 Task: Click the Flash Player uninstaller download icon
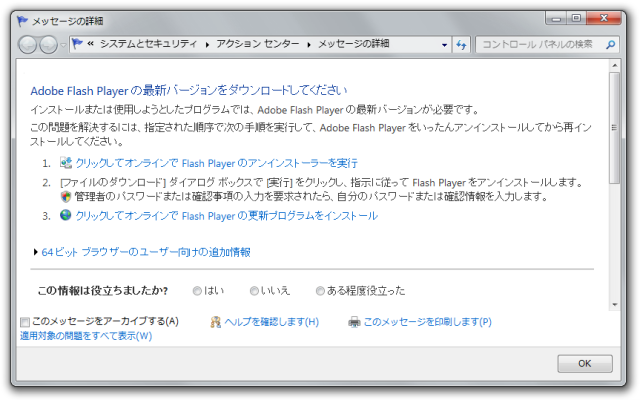click(66, 162)
